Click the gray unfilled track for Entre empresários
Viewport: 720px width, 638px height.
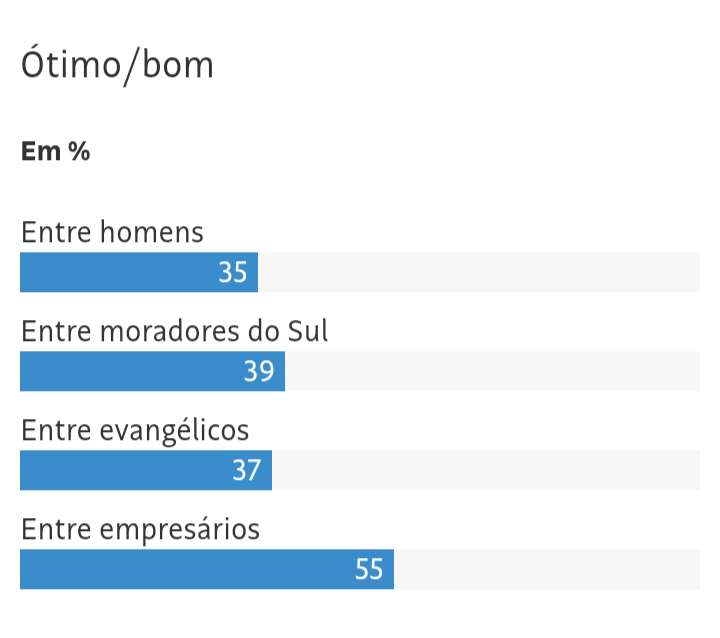coord(546,569)
